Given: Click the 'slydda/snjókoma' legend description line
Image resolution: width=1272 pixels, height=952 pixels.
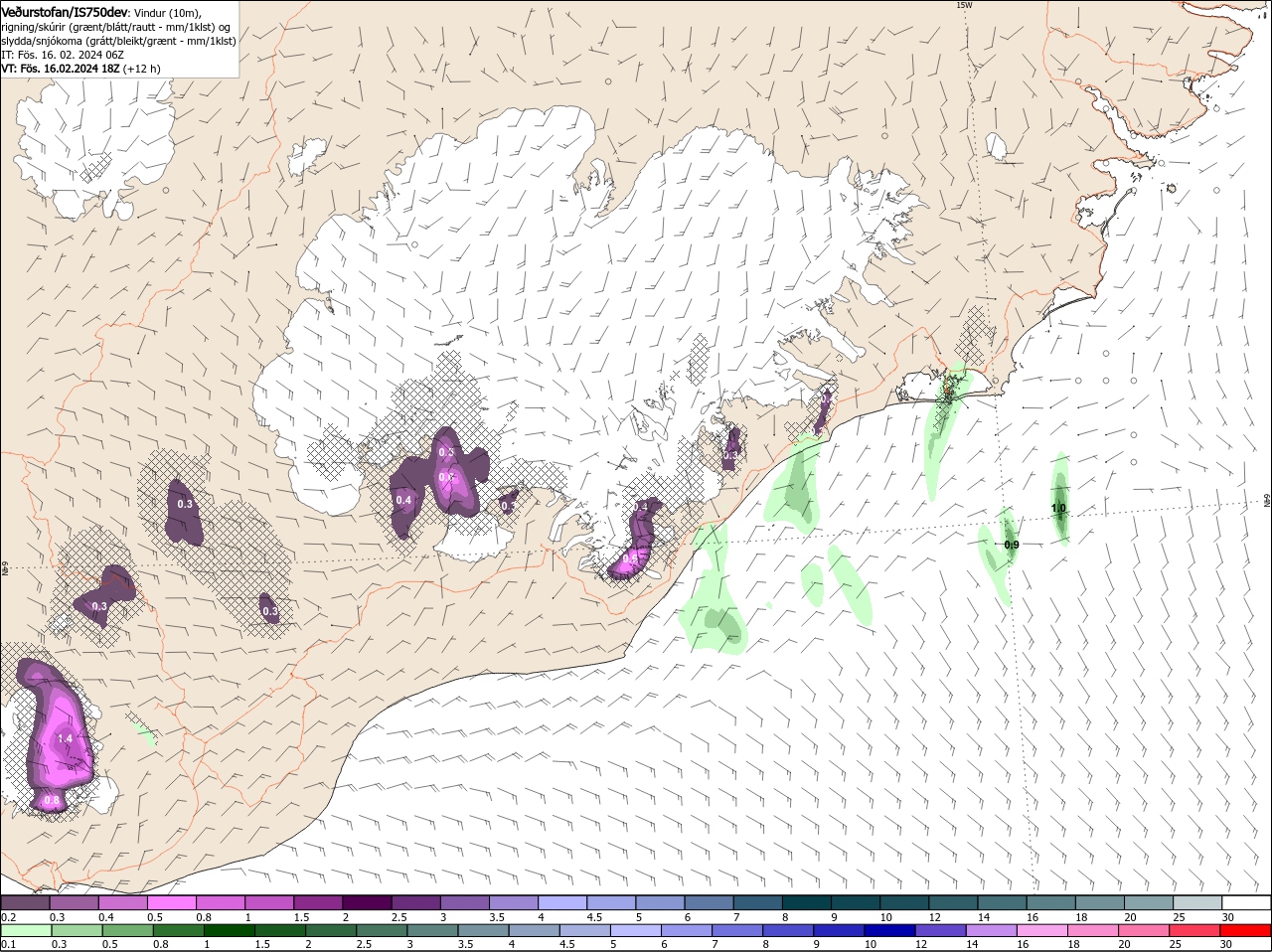Looking at the screenshot, I should [x=118, y=41].
